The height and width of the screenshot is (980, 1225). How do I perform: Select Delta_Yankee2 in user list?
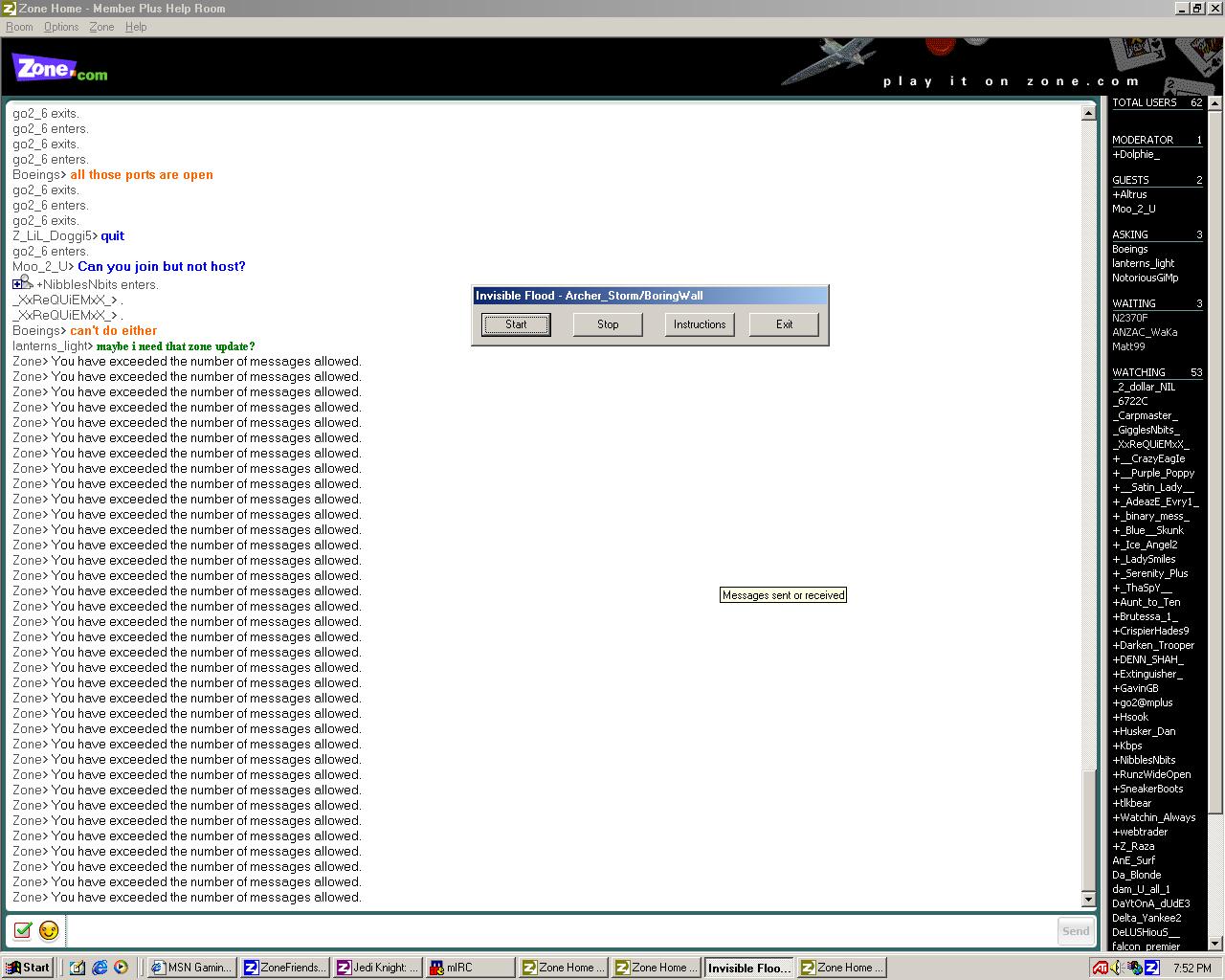coord(1147,918)
